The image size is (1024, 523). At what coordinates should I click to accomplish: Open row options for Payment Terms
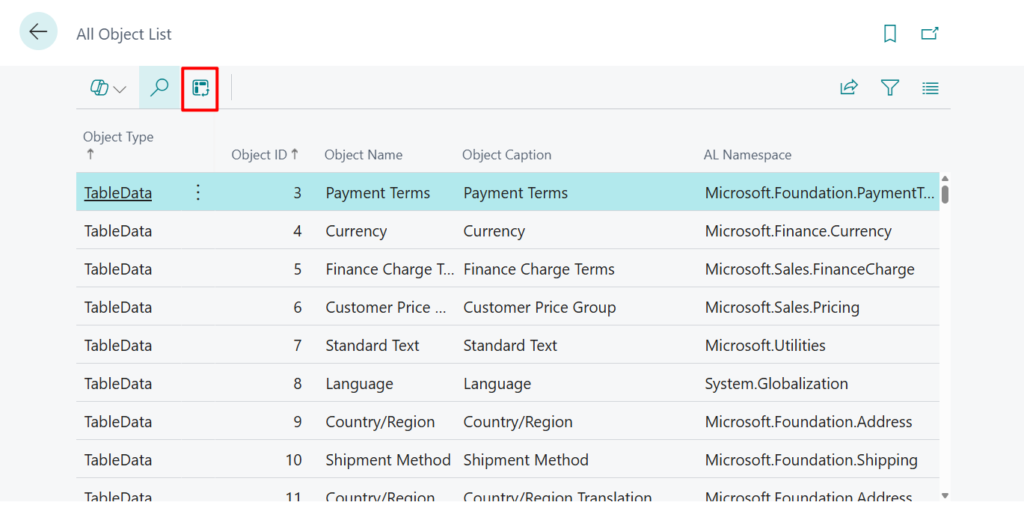(x=198, y=192)
